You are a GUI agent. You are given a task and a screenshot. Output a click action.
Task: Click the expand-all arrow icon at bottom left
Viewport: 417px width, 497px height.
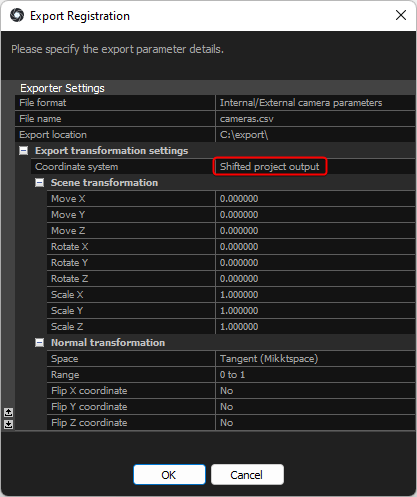pos(8,424)
